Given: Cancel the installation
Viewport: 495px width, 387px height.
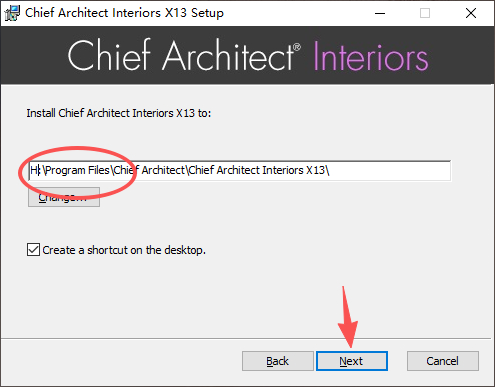Looking at the screenshot, I should (x=443, y=361).
